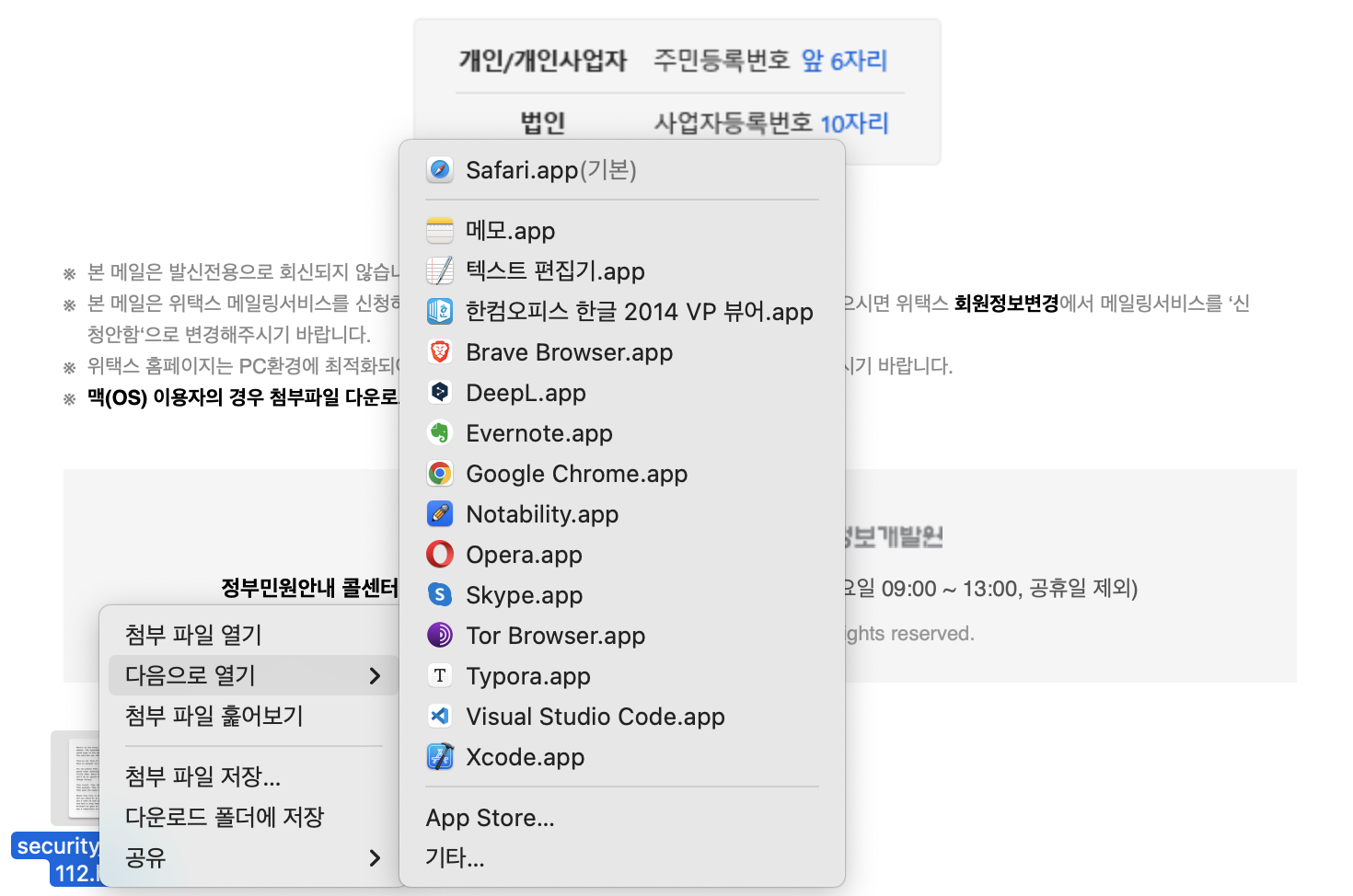The height and width of the screenshot is (896, 1353).
Task: Click 정부민원안내 콜센터 text
Action: (x=310, y=587)
